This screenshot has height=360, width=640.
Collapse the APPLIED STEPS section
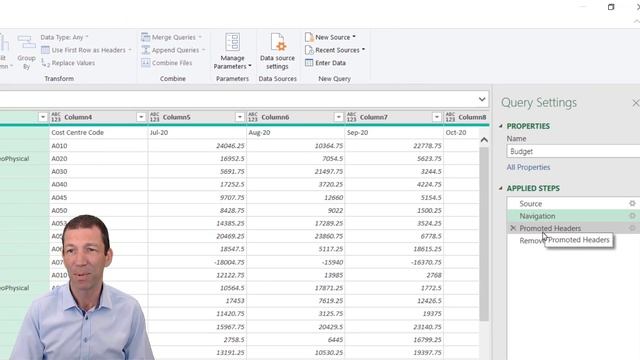(501, 188)
